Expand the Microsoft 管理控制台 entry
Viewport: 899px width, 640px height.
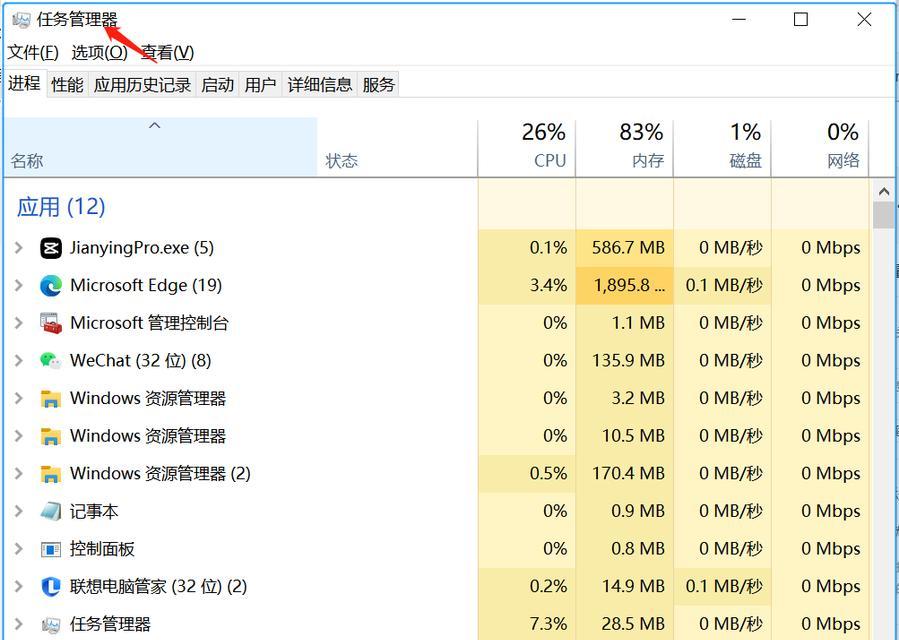click(18, 323)
